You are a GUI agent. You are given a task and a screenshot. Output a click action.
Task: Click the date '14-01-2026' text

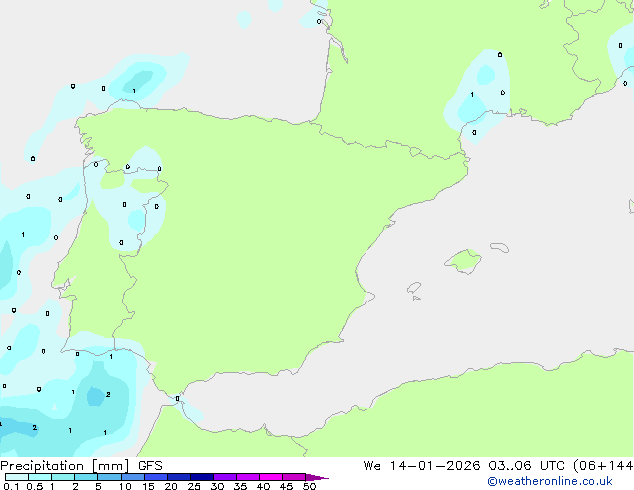435,466
